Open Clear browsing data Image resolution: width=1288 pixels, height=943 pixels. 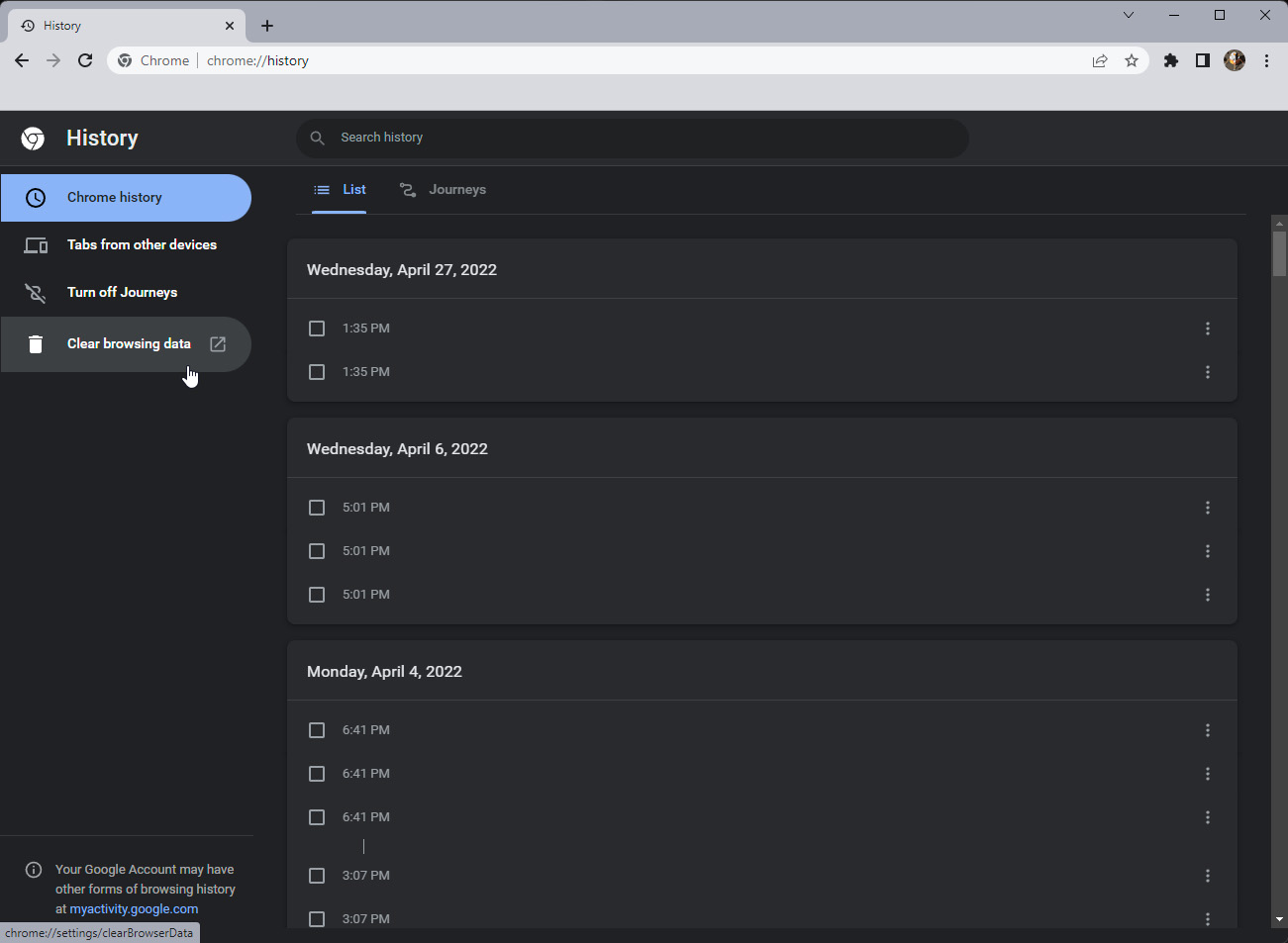[x=129, y=344]
